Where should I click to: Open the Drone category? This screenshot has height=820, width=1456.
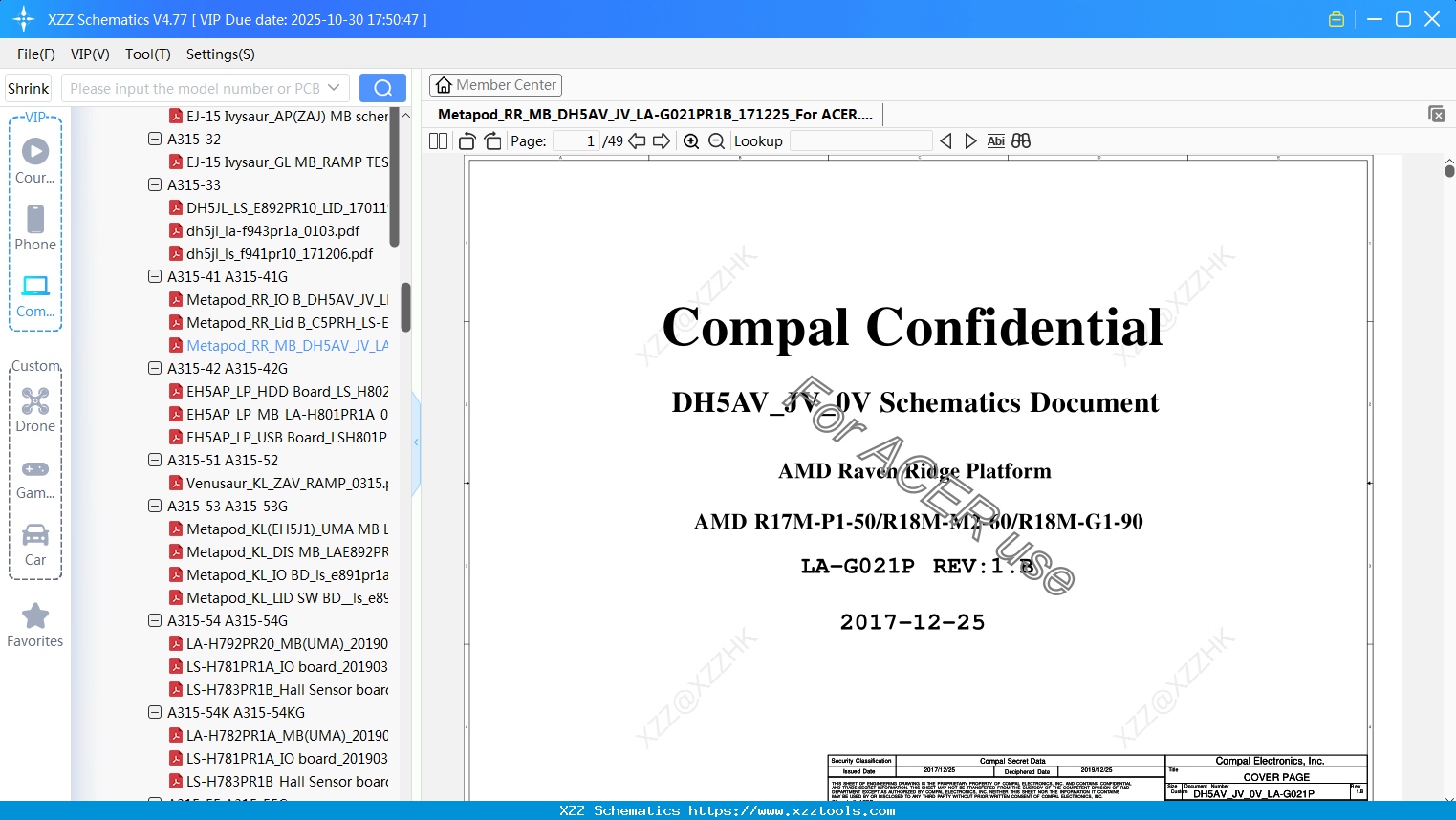[x=35, y=410]
